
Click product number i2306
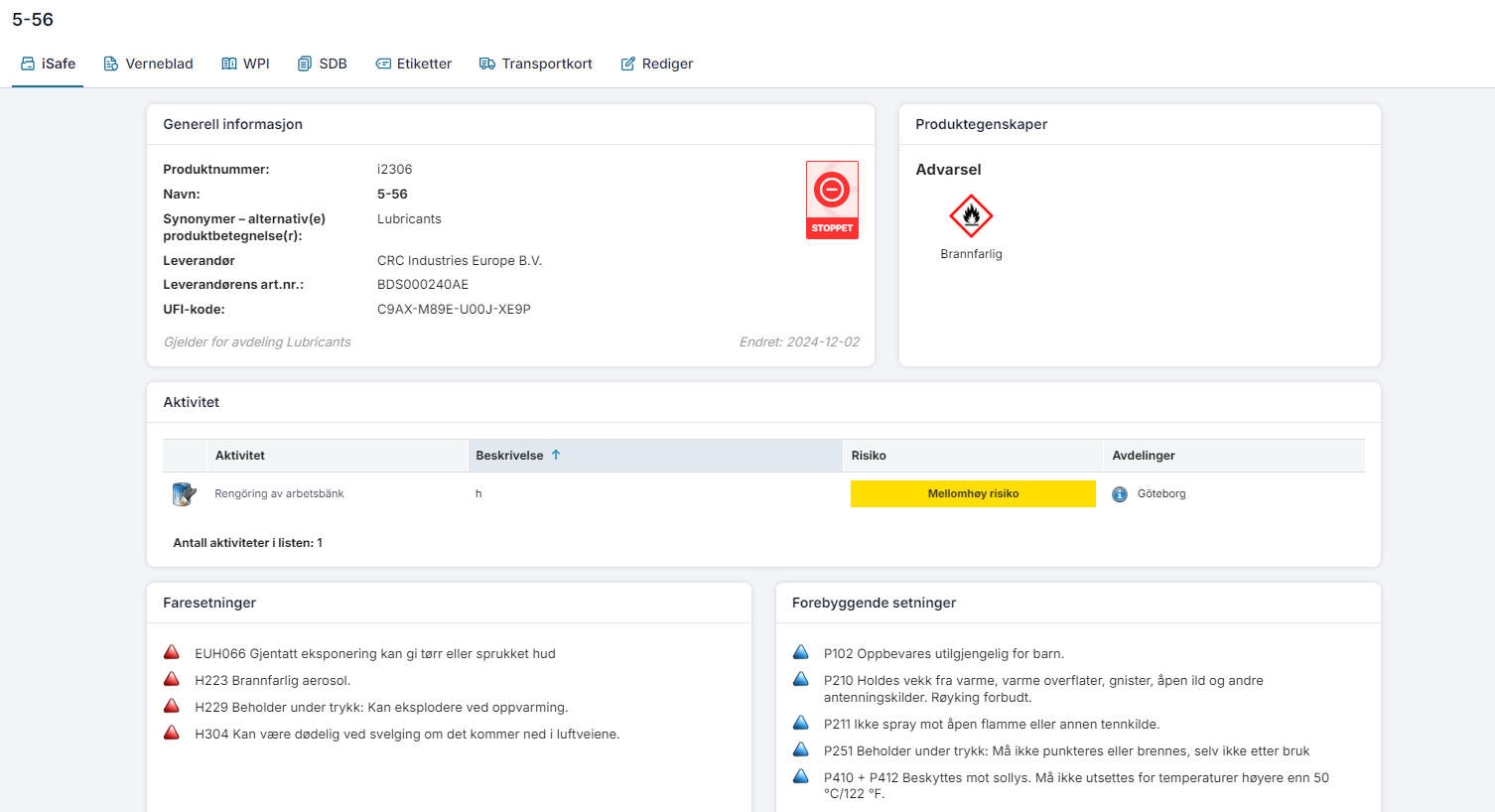395,169
